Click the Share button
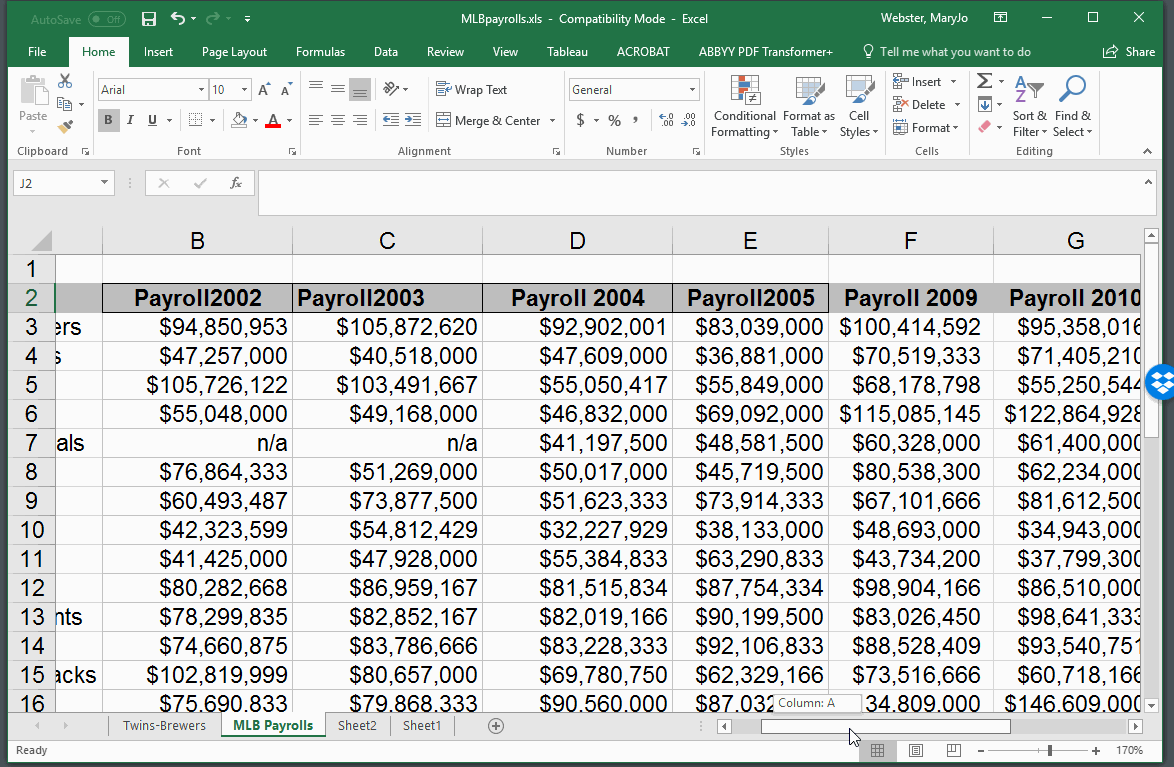Screen dimensions: 1174x767 [x=1129, y=52]
